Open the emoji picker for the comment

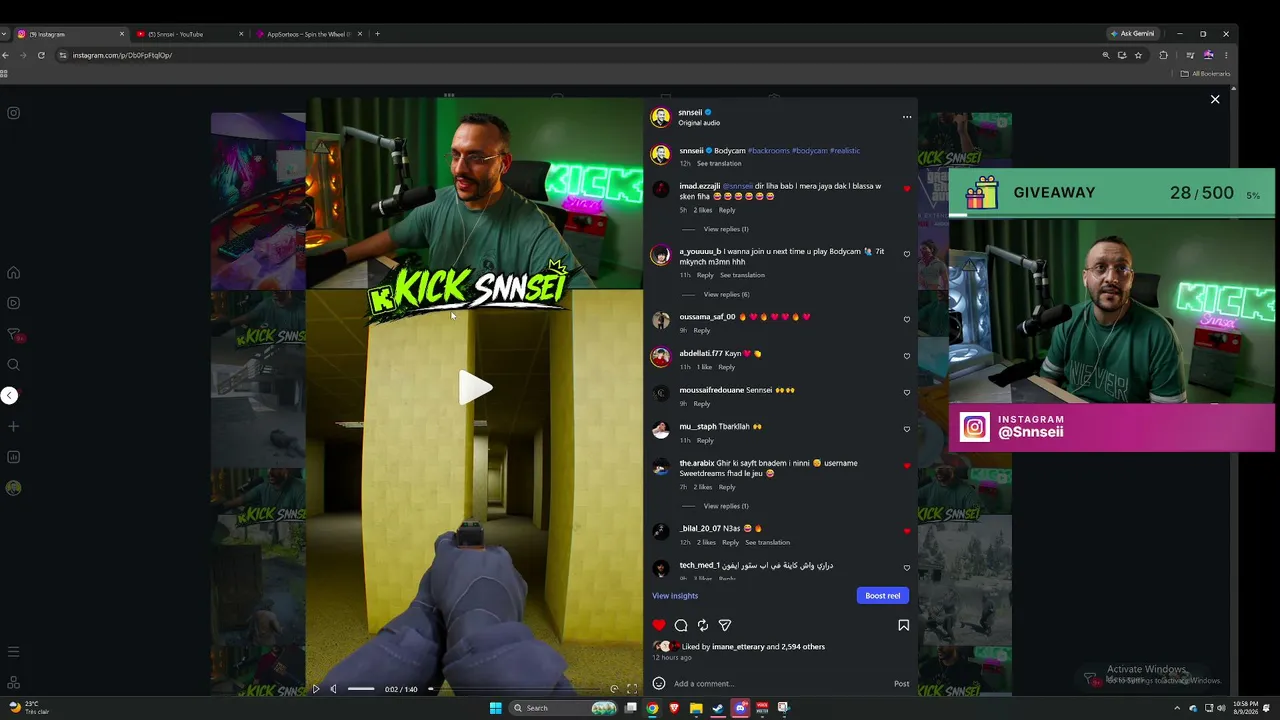click(x=659, y=684)
